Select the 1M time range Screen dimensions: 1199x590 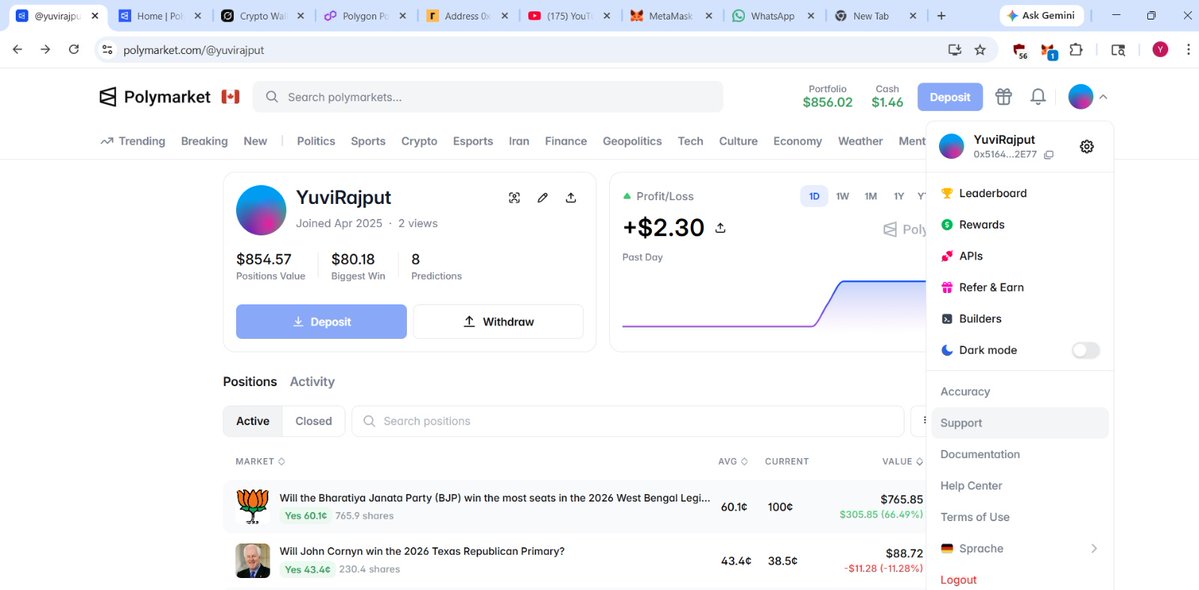(871, 196)
